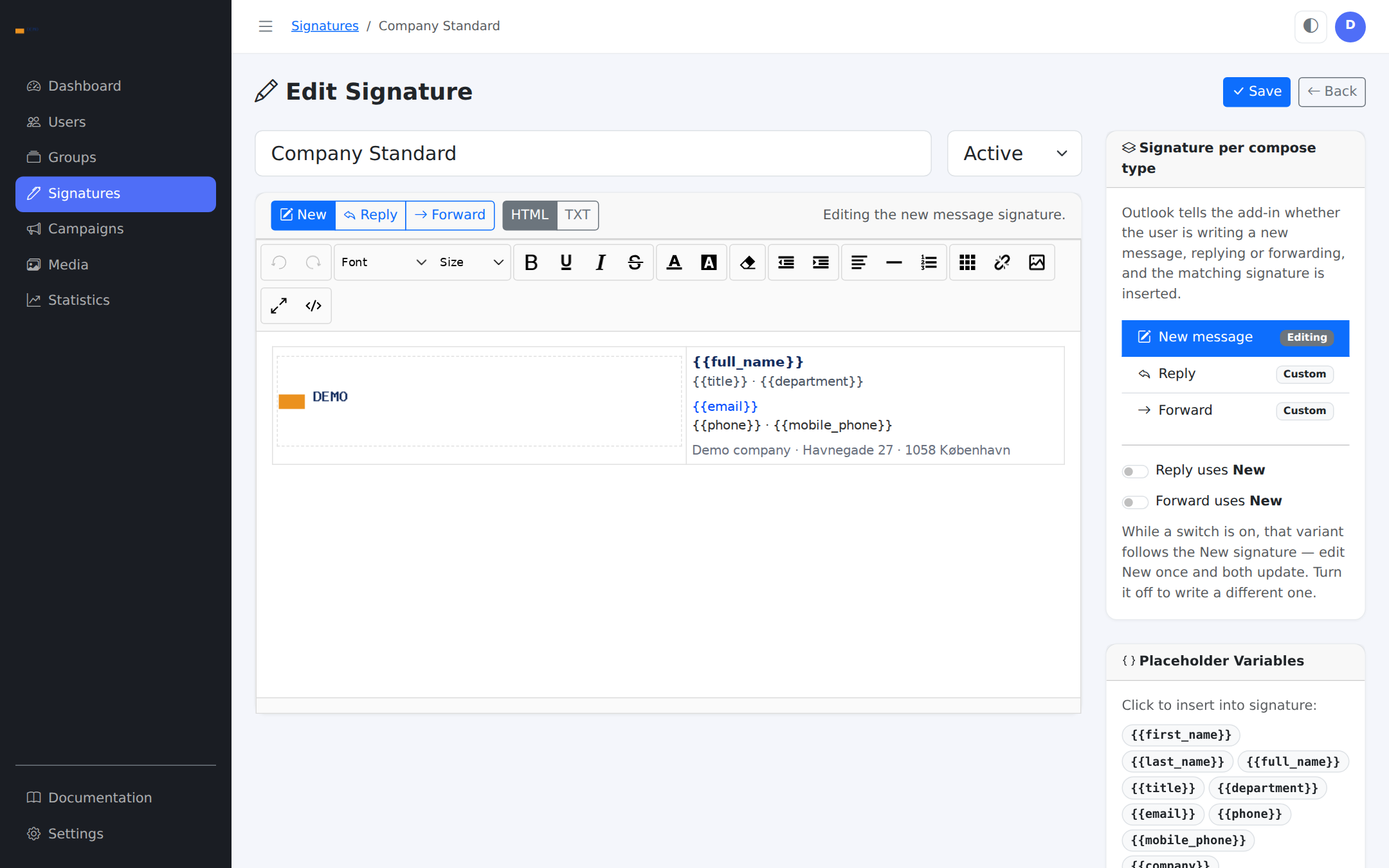
Task: Toggle Italic formatting
Action: [x=601, y=262]
